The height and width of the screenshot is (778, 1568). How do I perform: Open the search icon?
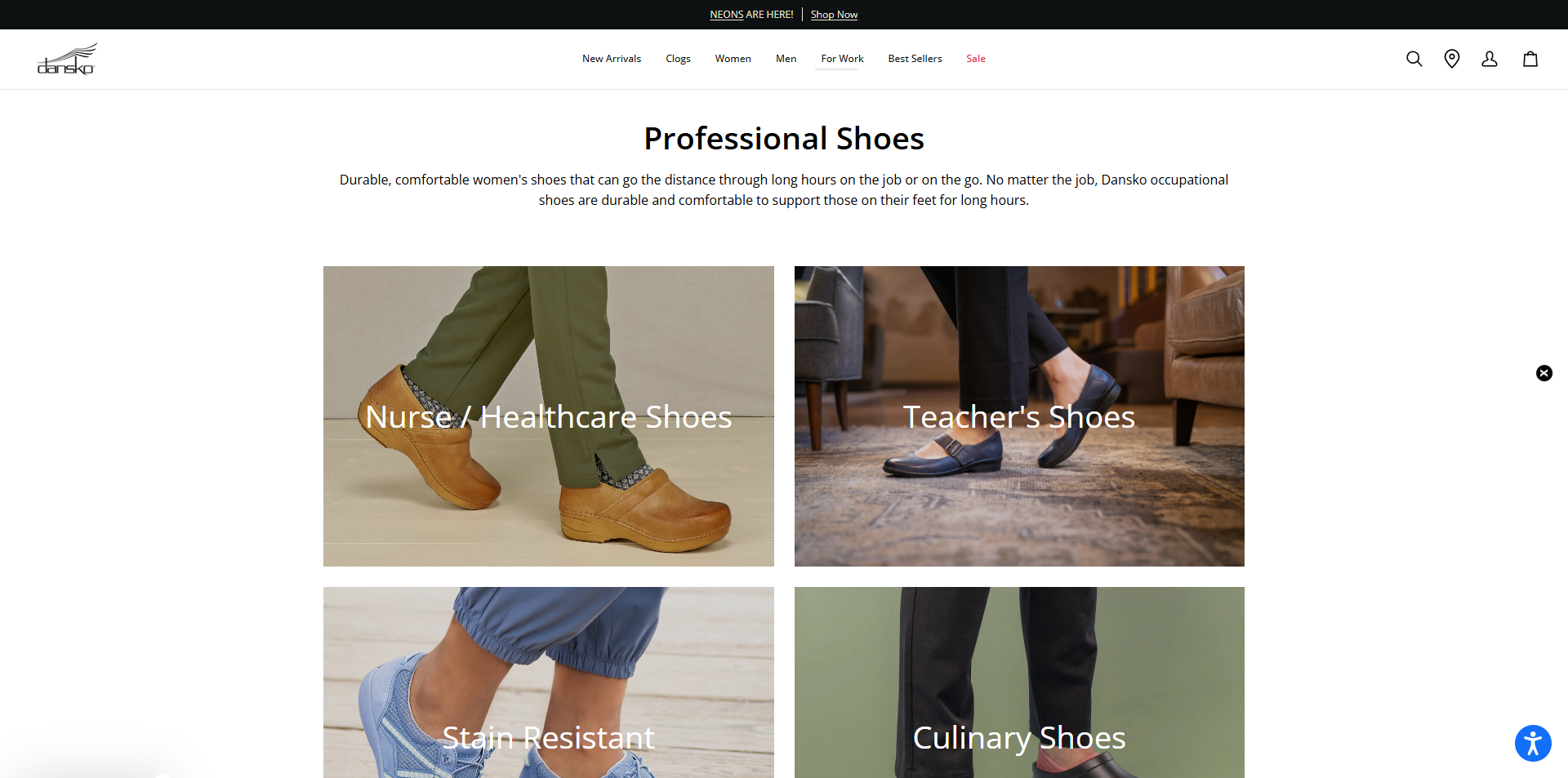click(x=1414, y=59)
